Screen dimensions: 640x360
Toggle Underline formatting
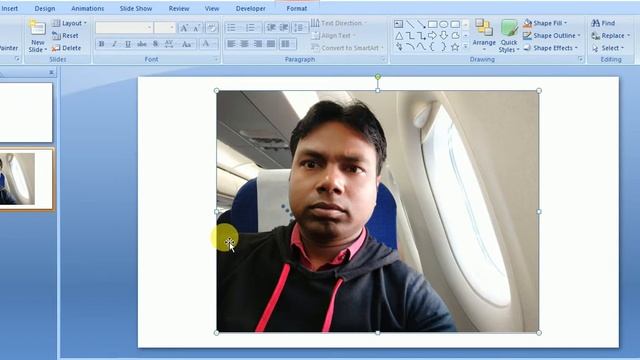point(128,44)
